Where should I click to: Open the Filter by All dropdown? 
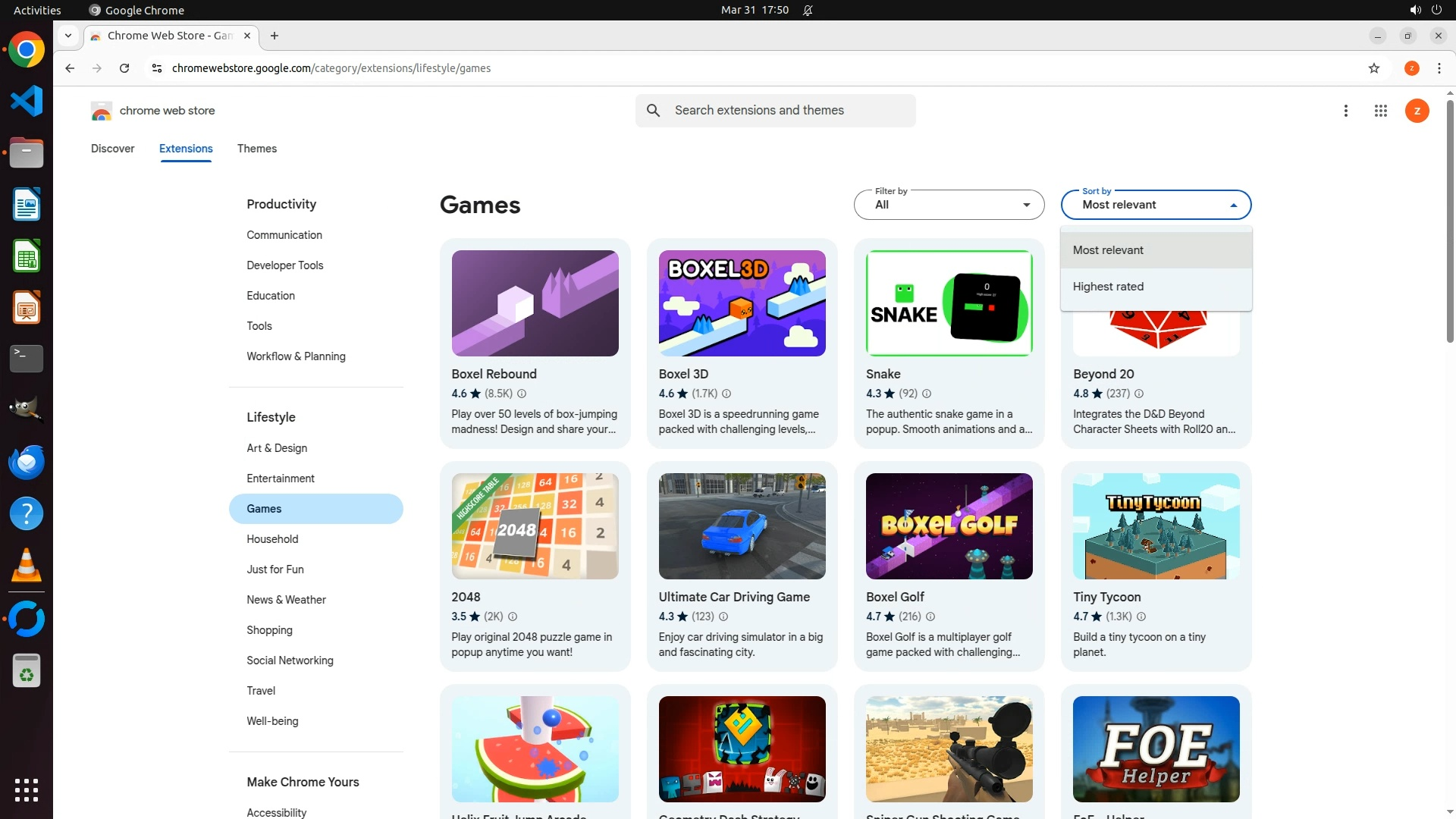point(949,205)
